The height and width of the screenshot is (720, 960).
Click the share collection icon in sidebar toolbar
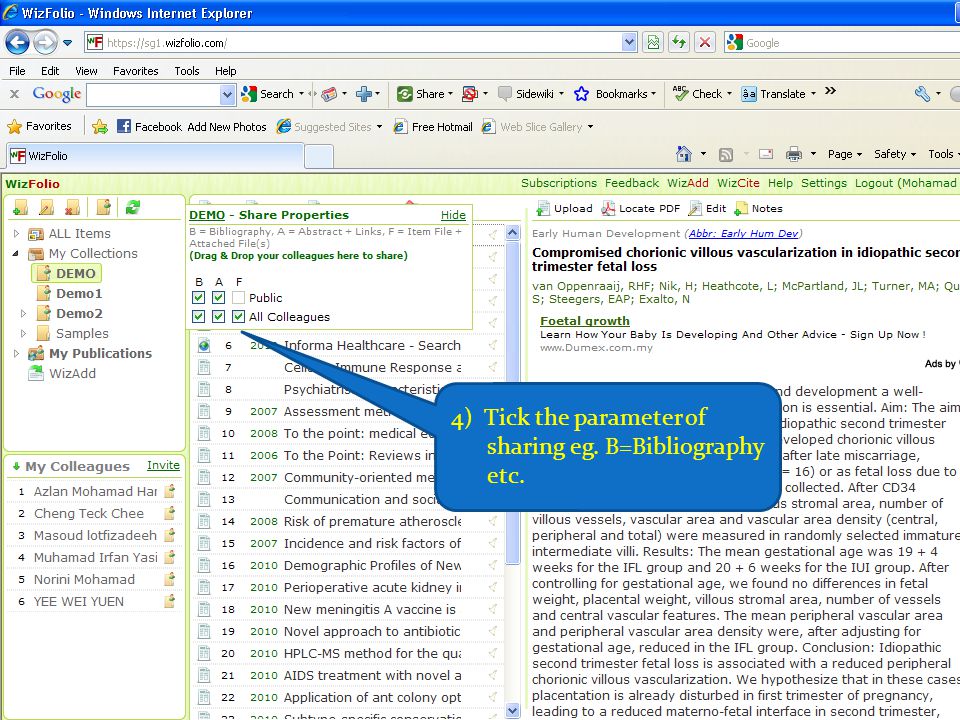pos(103,207)
